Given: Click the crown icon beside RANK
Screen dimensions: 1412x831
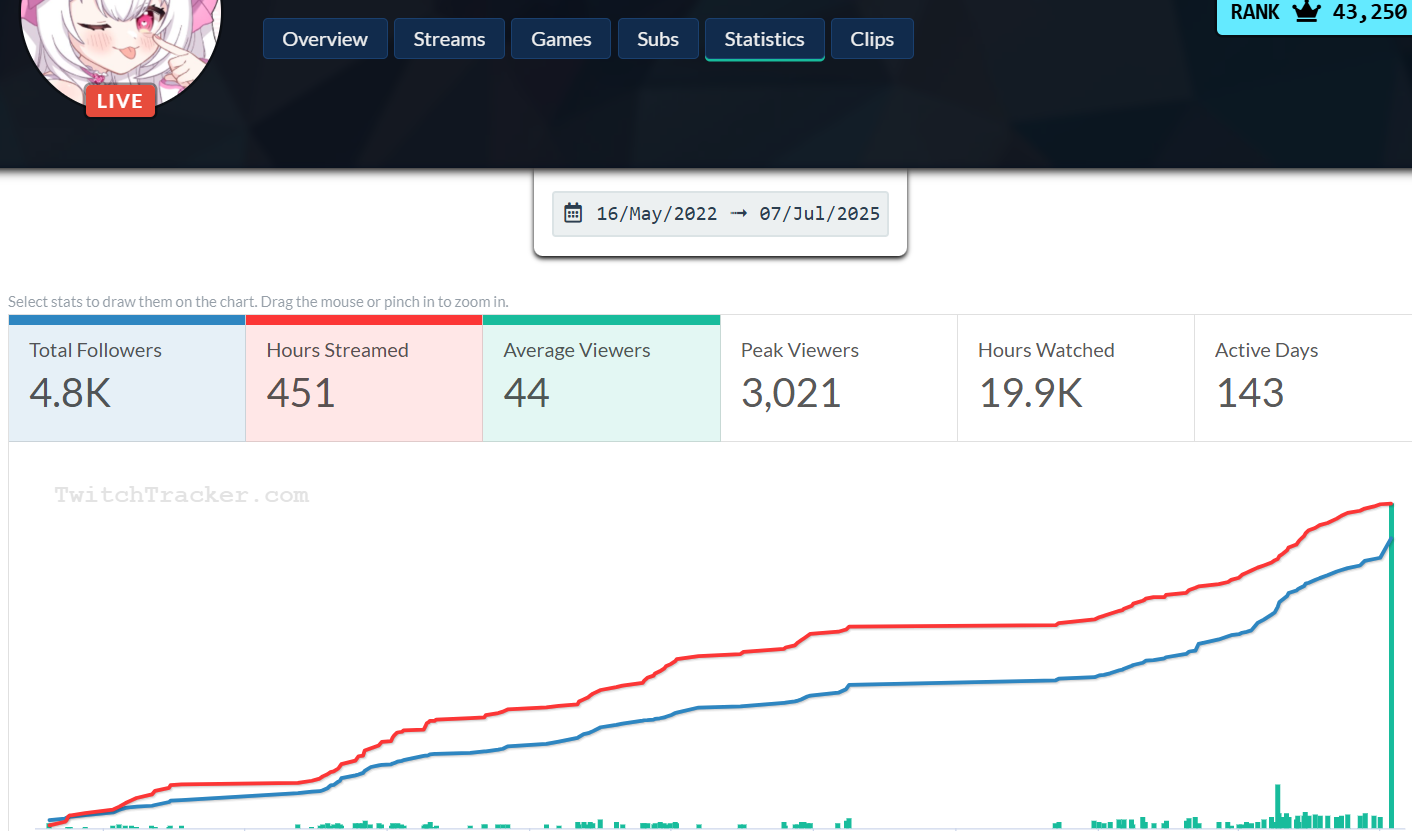Looking at the screenshot, I should [1306, 12].
